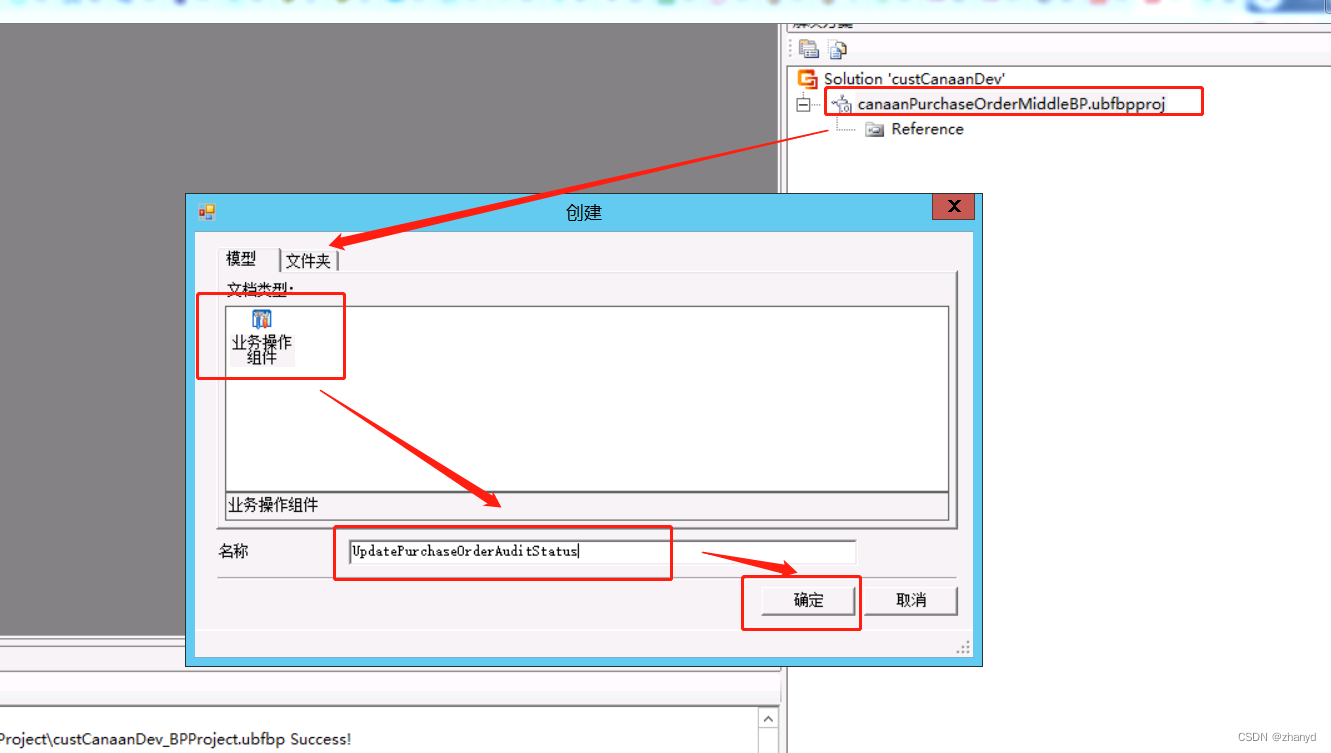The image size is (1331, 753).
Task: Click the Solution 'custCanaanDev' orange icon
Action: pyautogui.click(x=807, y=79)
